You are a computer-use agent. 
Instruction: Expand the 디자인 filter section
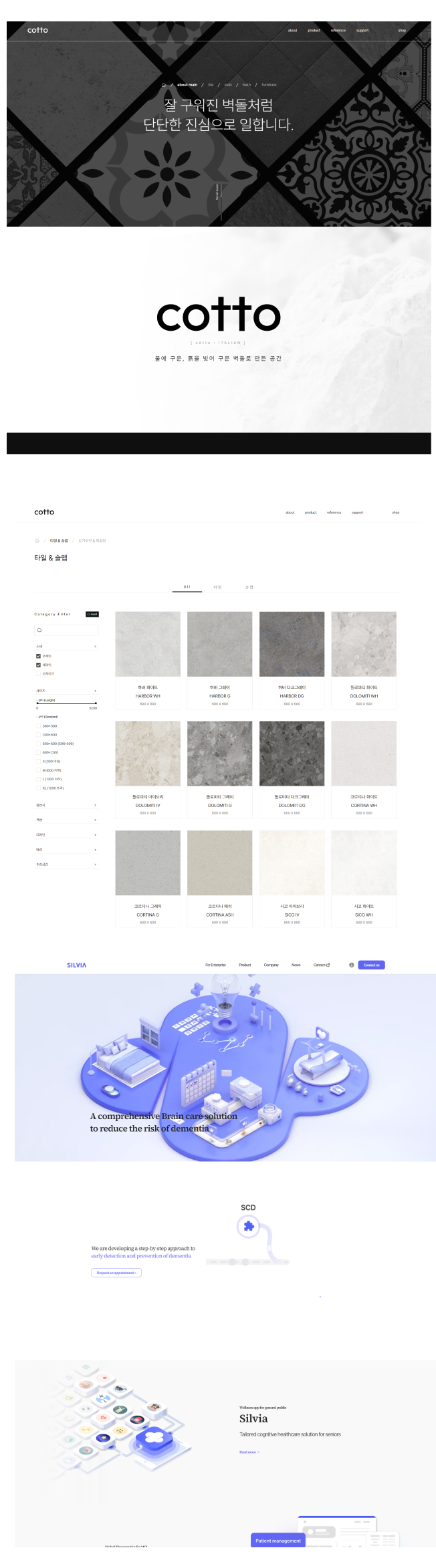pyautogui.click(x=95, y=834)
